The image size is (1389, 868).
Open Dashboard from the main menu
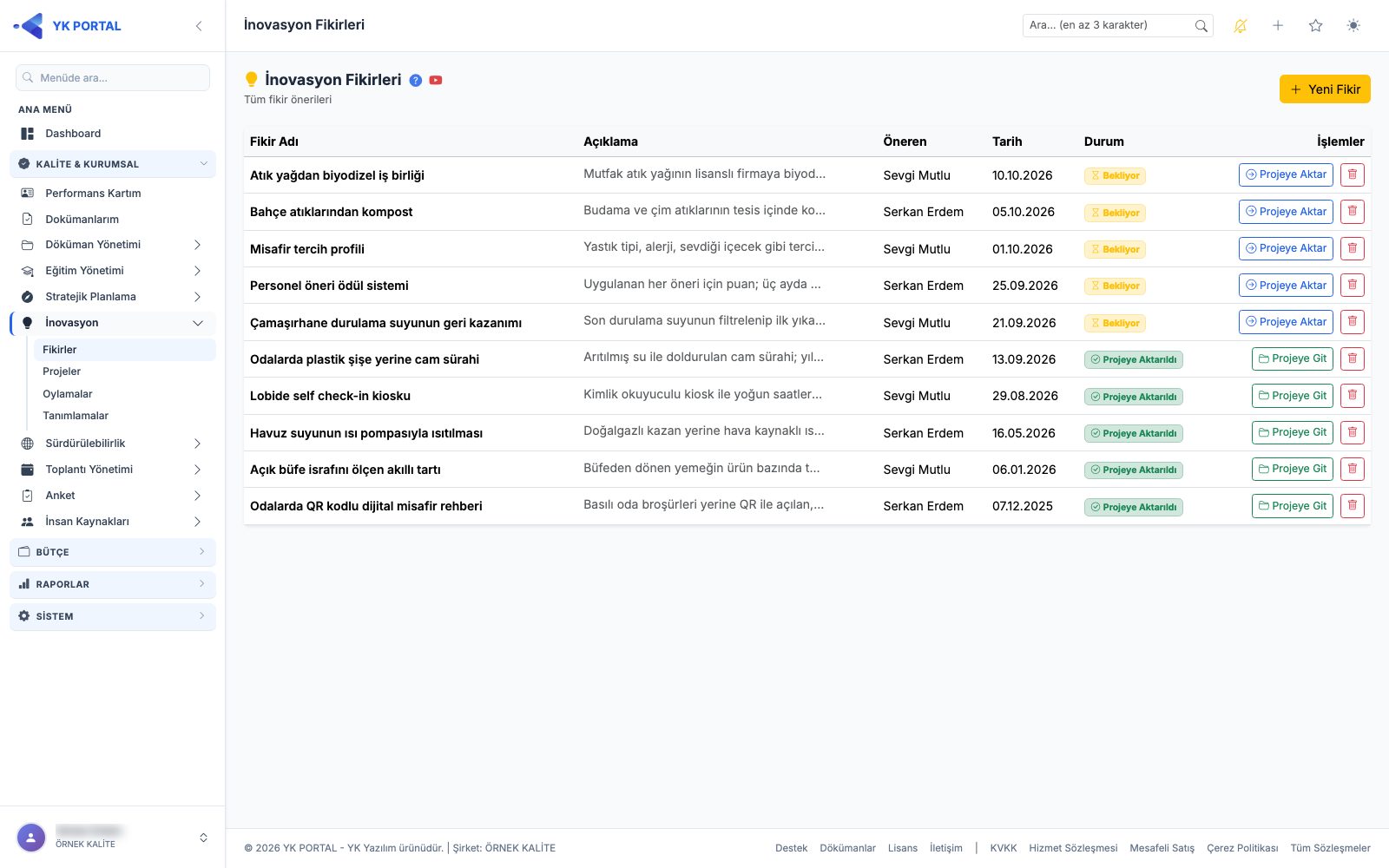113,134
